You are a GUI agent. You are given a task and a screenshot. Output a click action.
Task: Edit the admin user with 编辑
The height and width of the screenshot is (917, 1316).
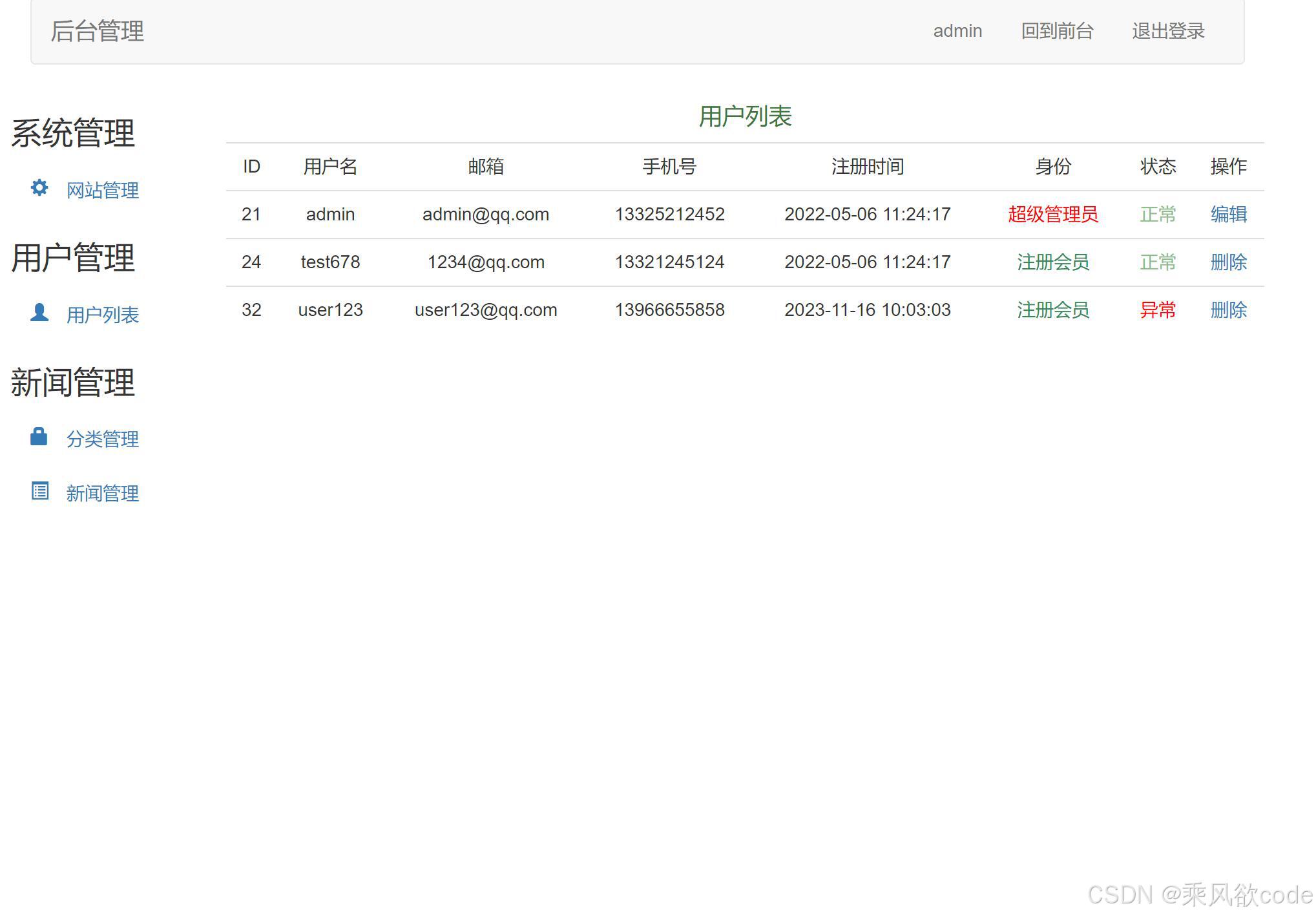(x=1228, y=215)
